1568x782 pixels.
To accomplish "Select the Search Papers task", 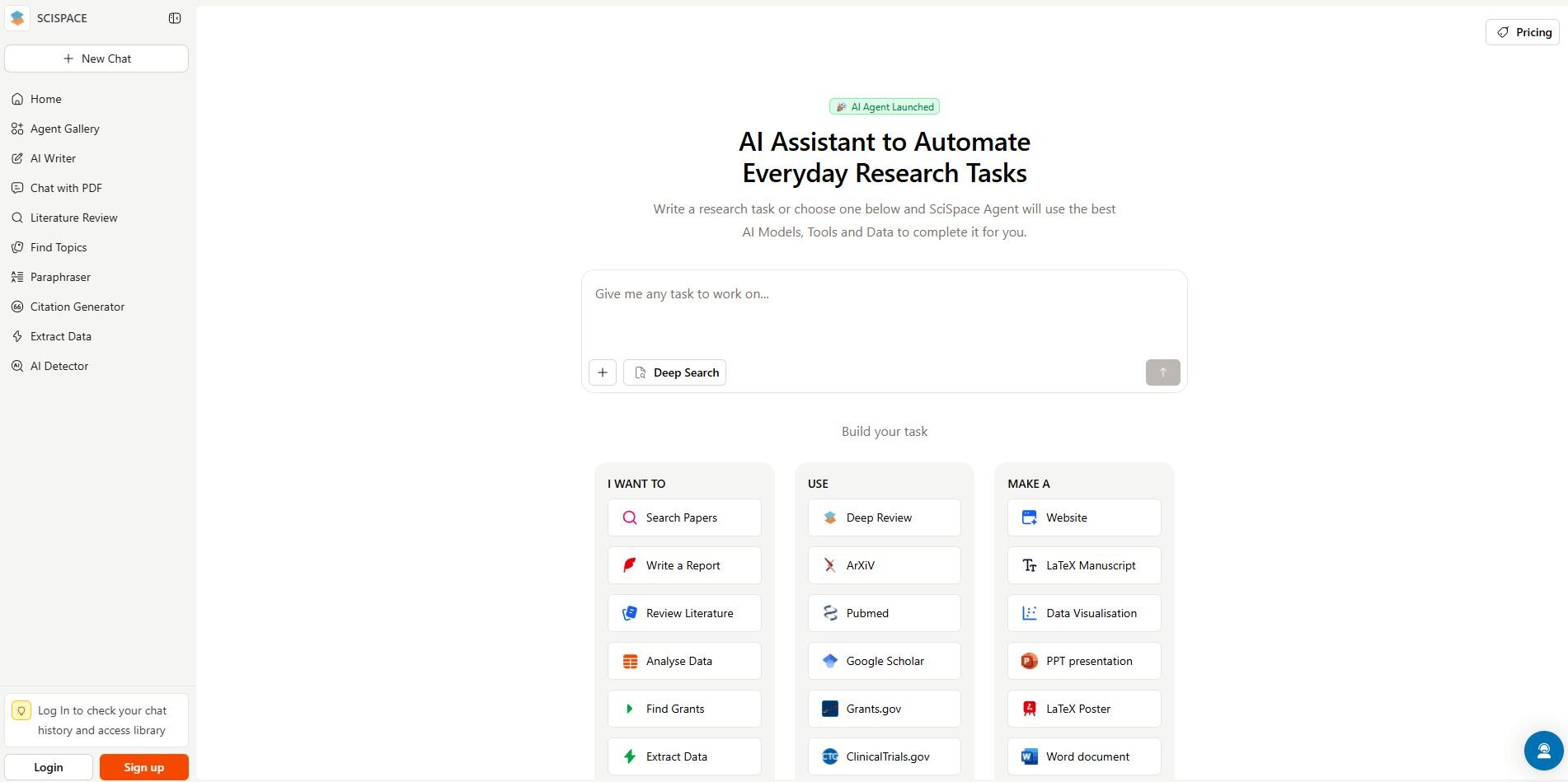I will [683, 517].
